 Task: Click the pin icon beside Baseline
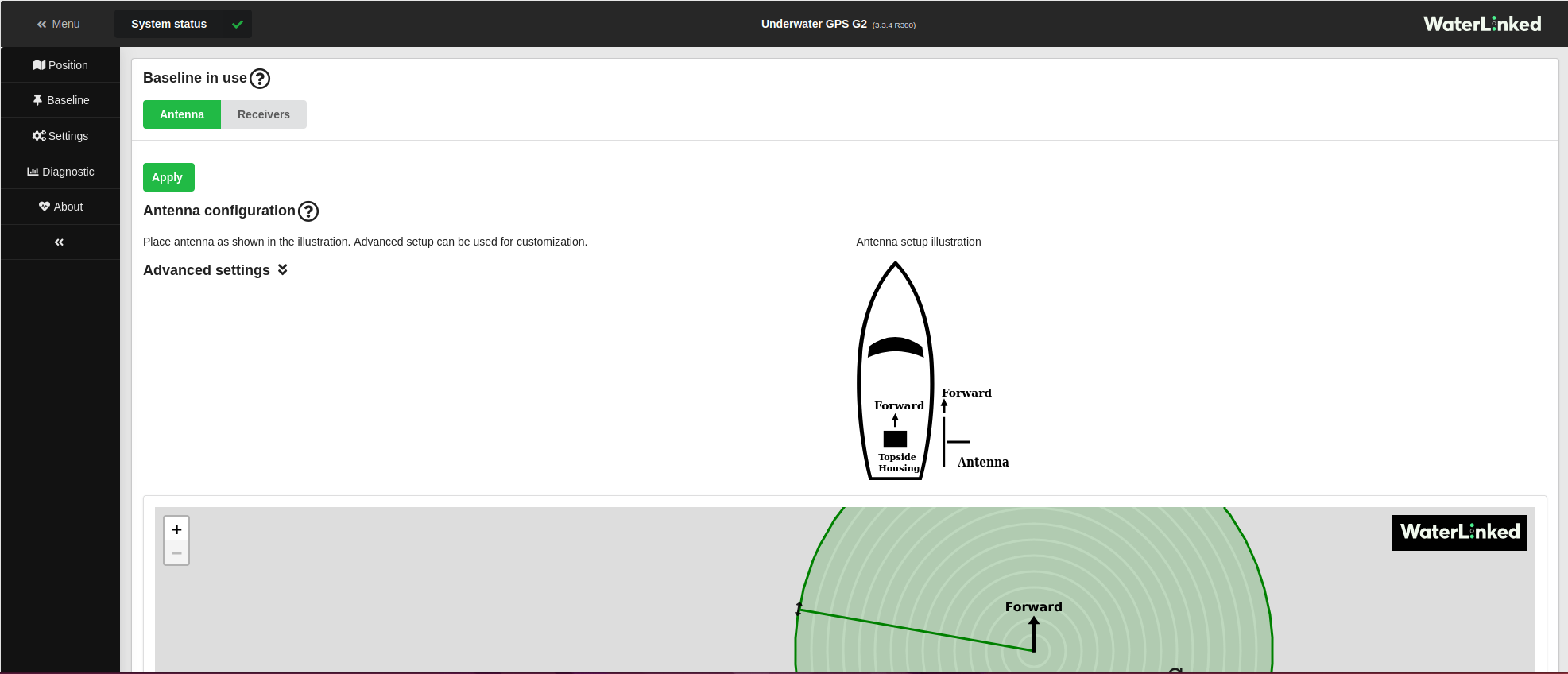37,100
